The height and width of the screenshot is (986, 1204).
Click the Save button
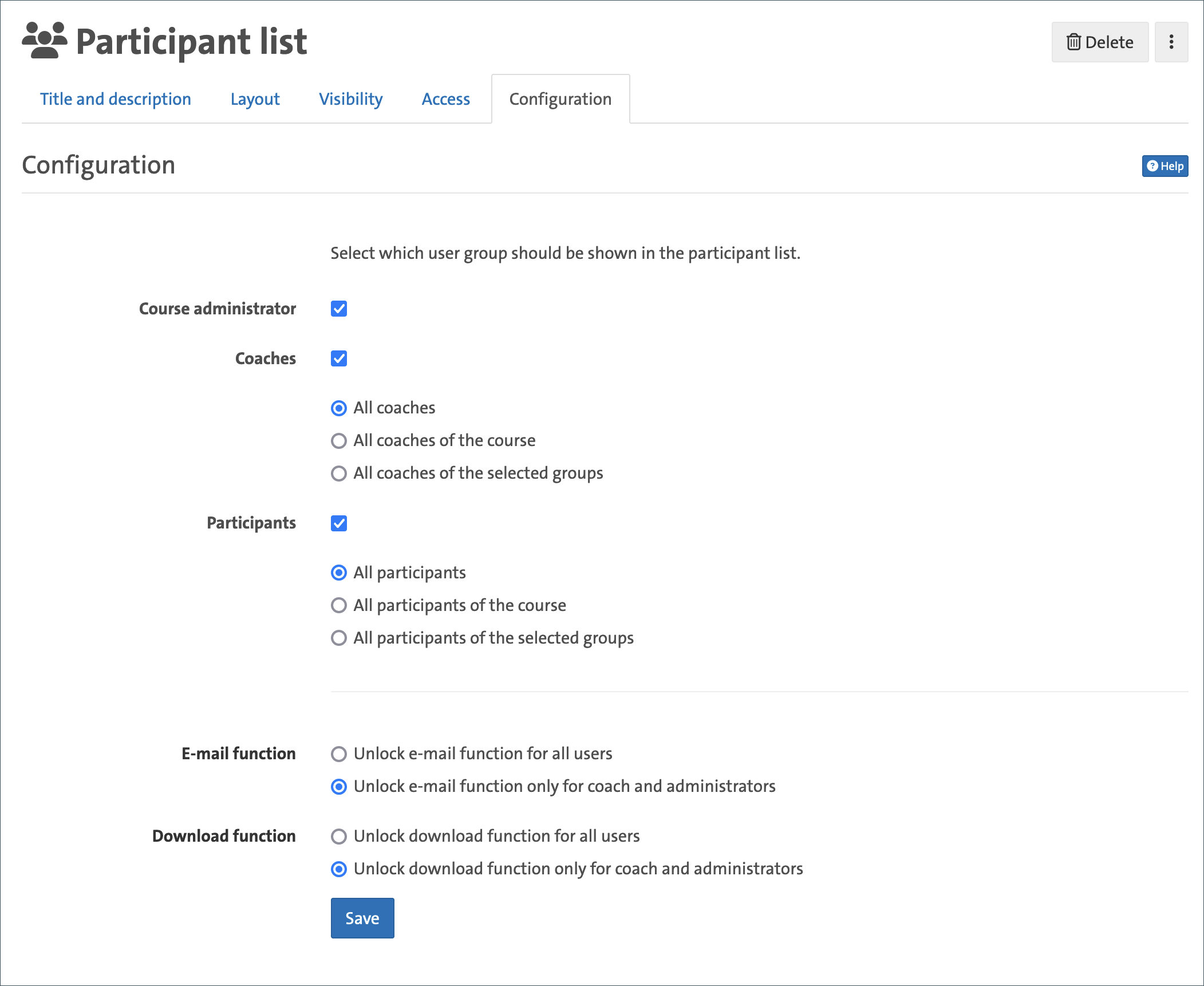362,918
